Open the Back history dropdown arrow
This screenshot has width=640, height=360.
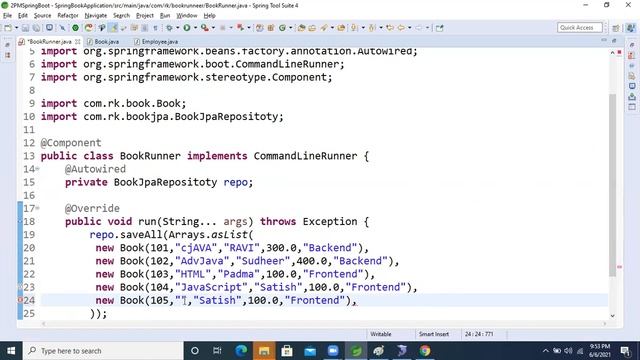409,28
